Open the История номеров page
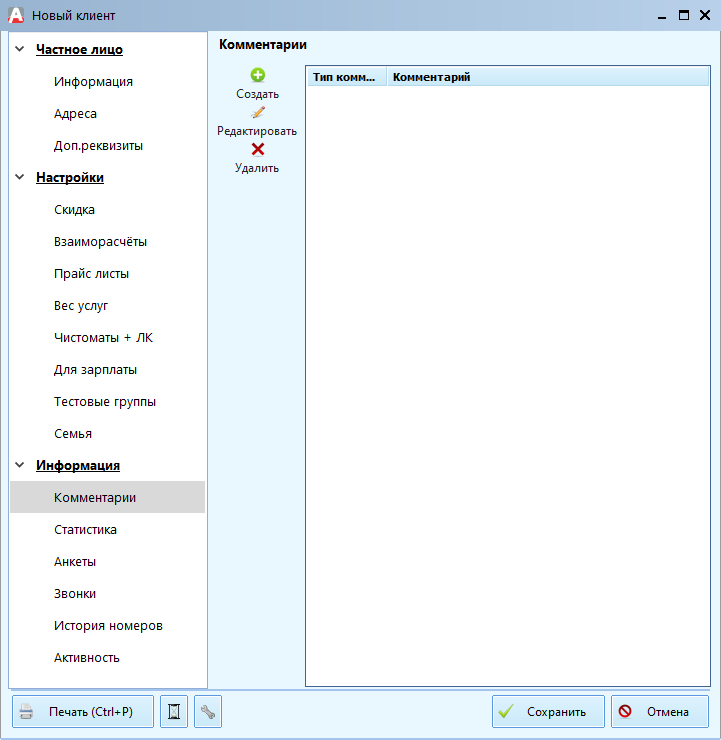Image resolution: width=721 pixels, height=740 pixels. [x=108, y=626]
